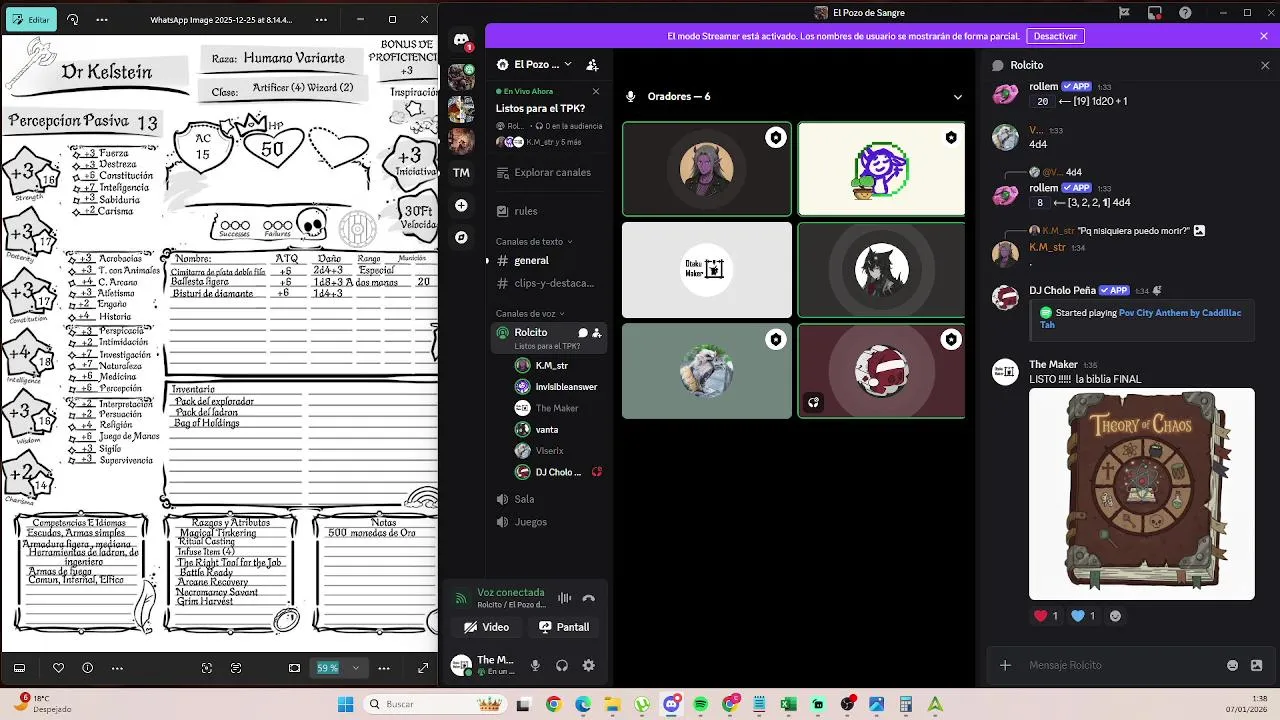Show image info icon in Photos
The width and height of the screenshot is (1280, 720).
coord(88,668)
